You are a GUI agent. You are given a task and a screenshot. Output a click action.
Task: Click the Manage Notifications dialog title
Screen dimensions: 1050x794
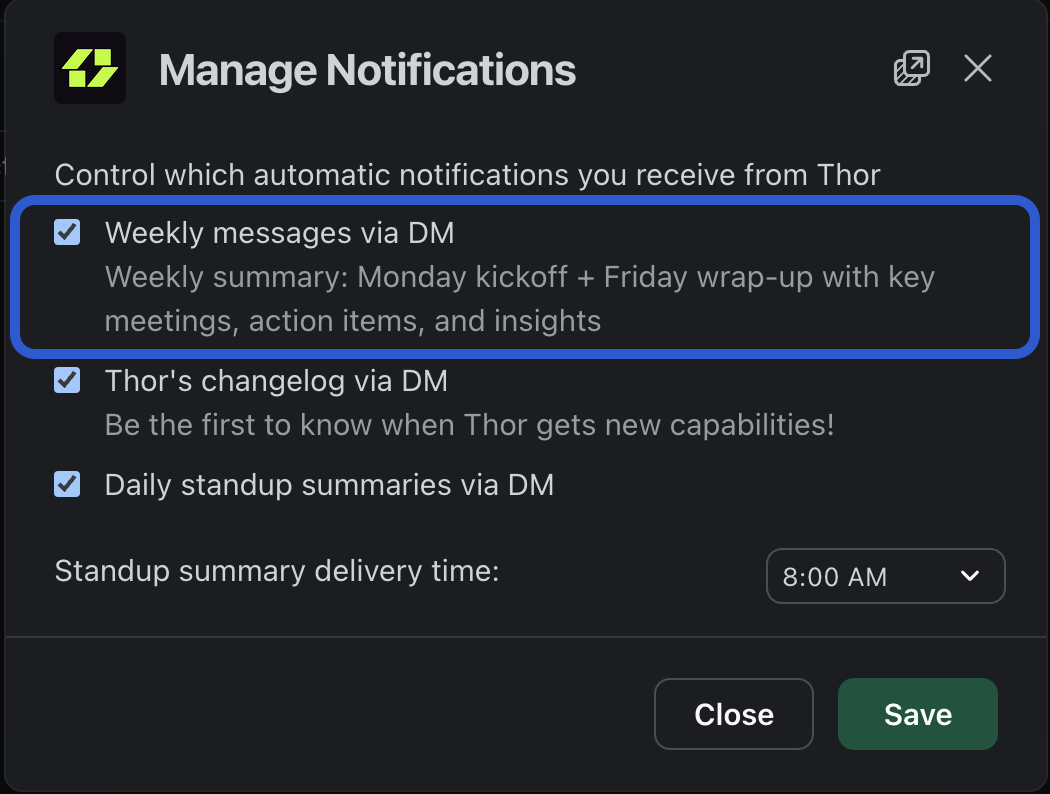point(366,70)
